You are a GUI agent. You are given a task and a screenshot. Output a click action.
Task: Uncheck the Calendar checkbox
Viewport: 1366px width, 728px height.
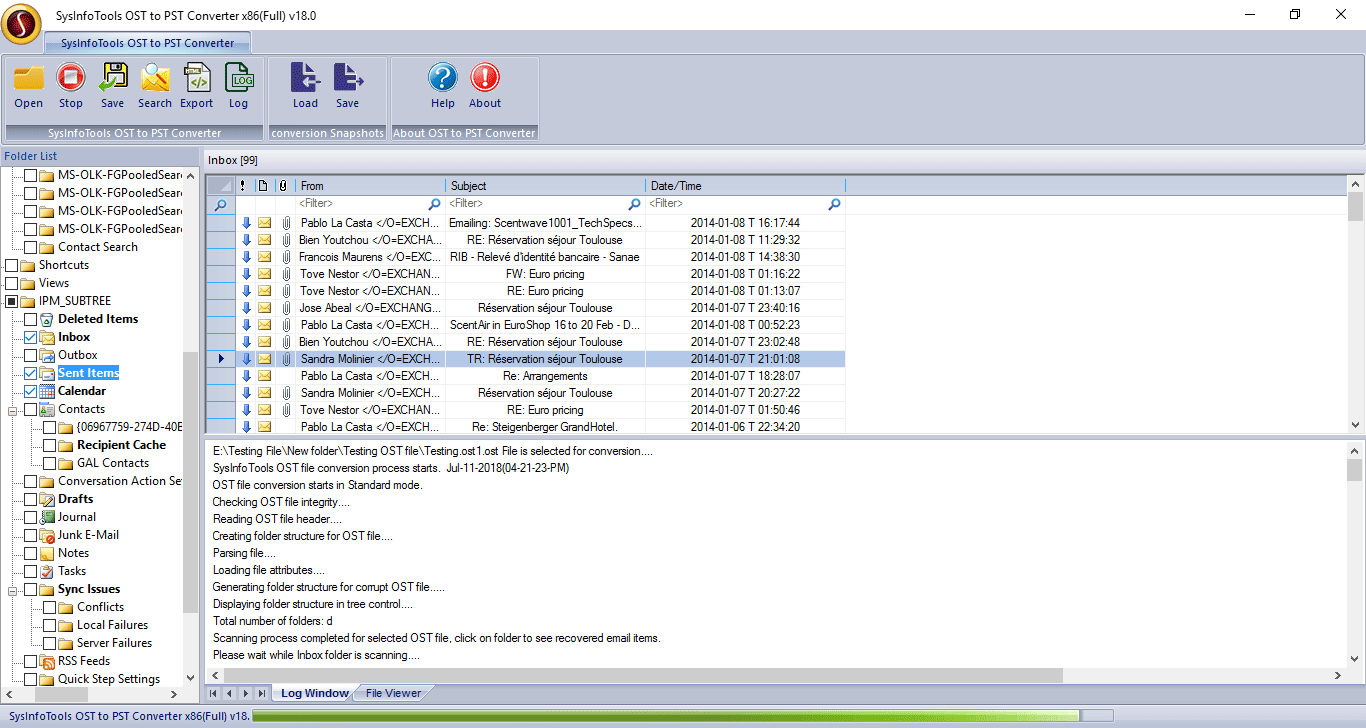click(x=30, y=391)
